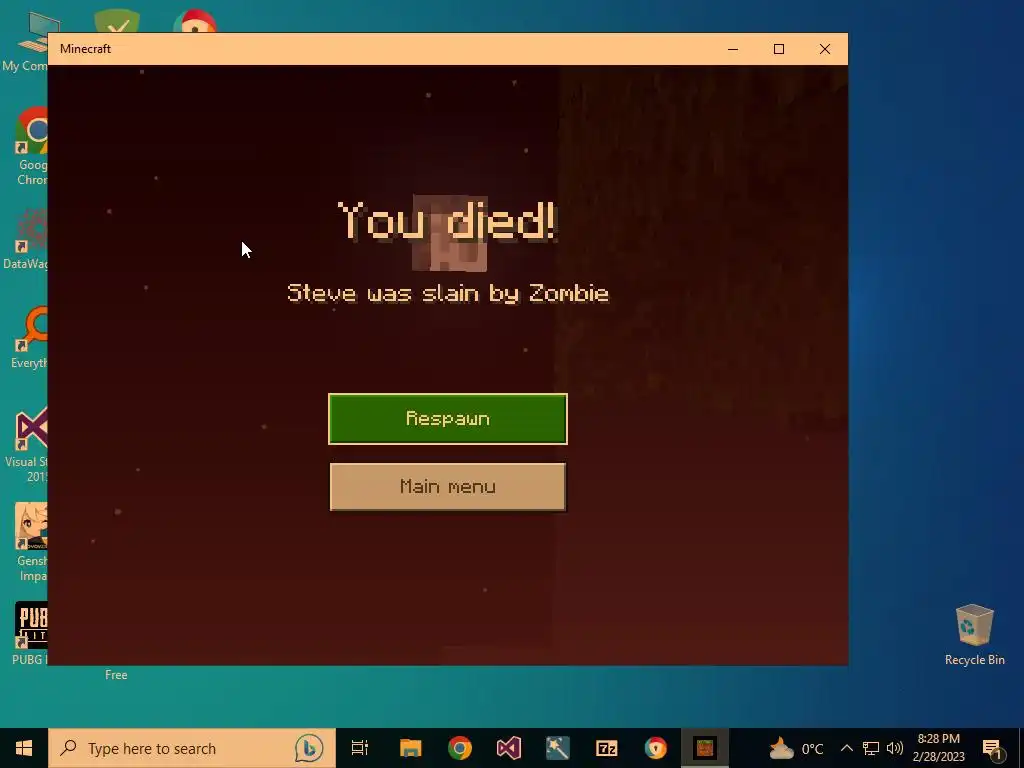Select the Recycle Bin desktop icon
The image size is (1024, 768).
tap(974, 635)
